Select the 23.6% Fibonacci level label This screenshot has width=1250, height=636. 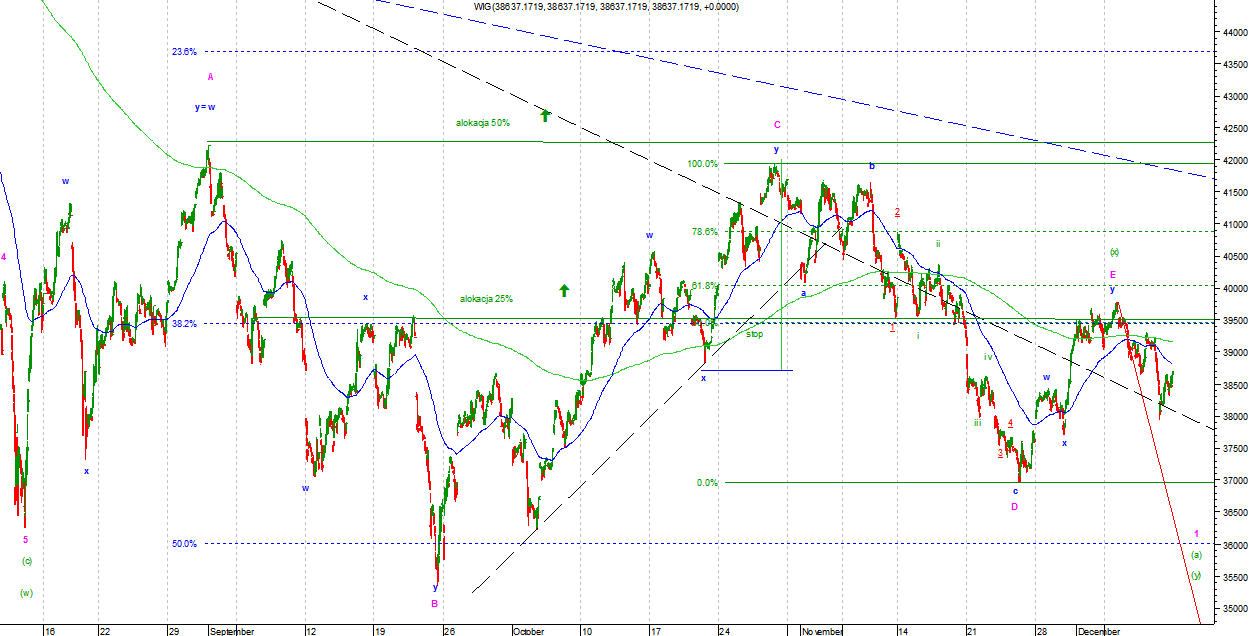point(184,51)
